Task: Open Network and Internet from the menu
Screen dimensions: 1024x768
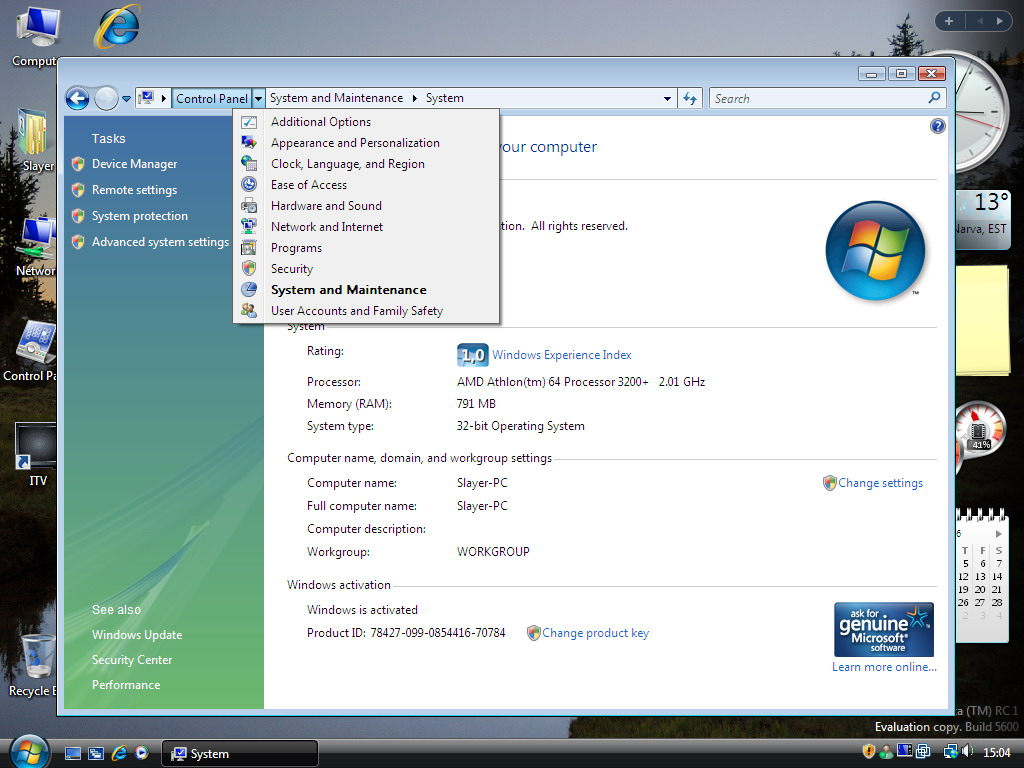Action: pyautogui.click(x=366, y=227)
